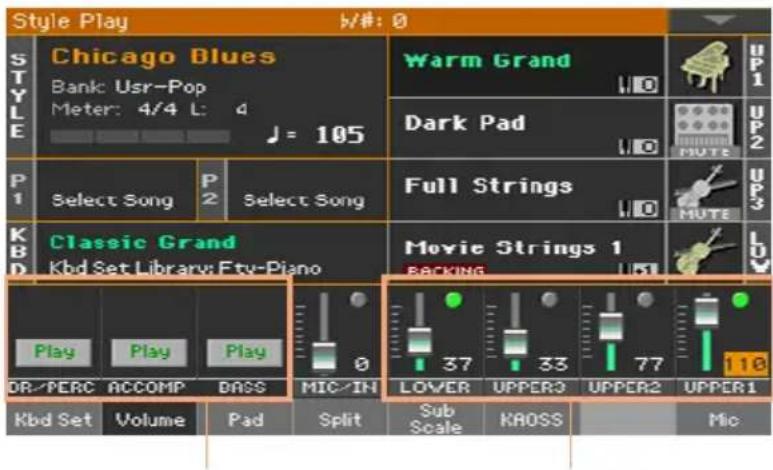Click the LOWER volume value 37

pyautogui.click(x=457, y=364)
